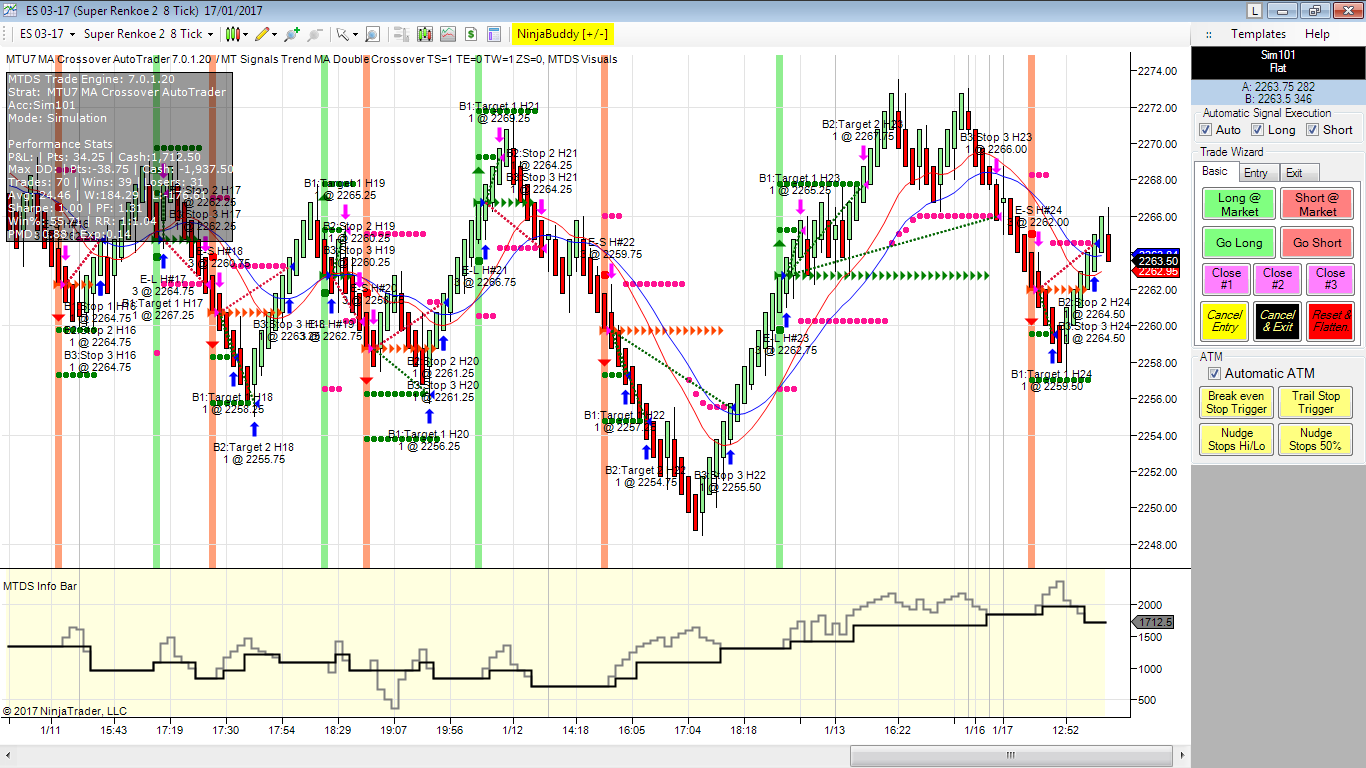
Task: Click the 2263.50 current price marker
Action: [x=1157, y=260]
